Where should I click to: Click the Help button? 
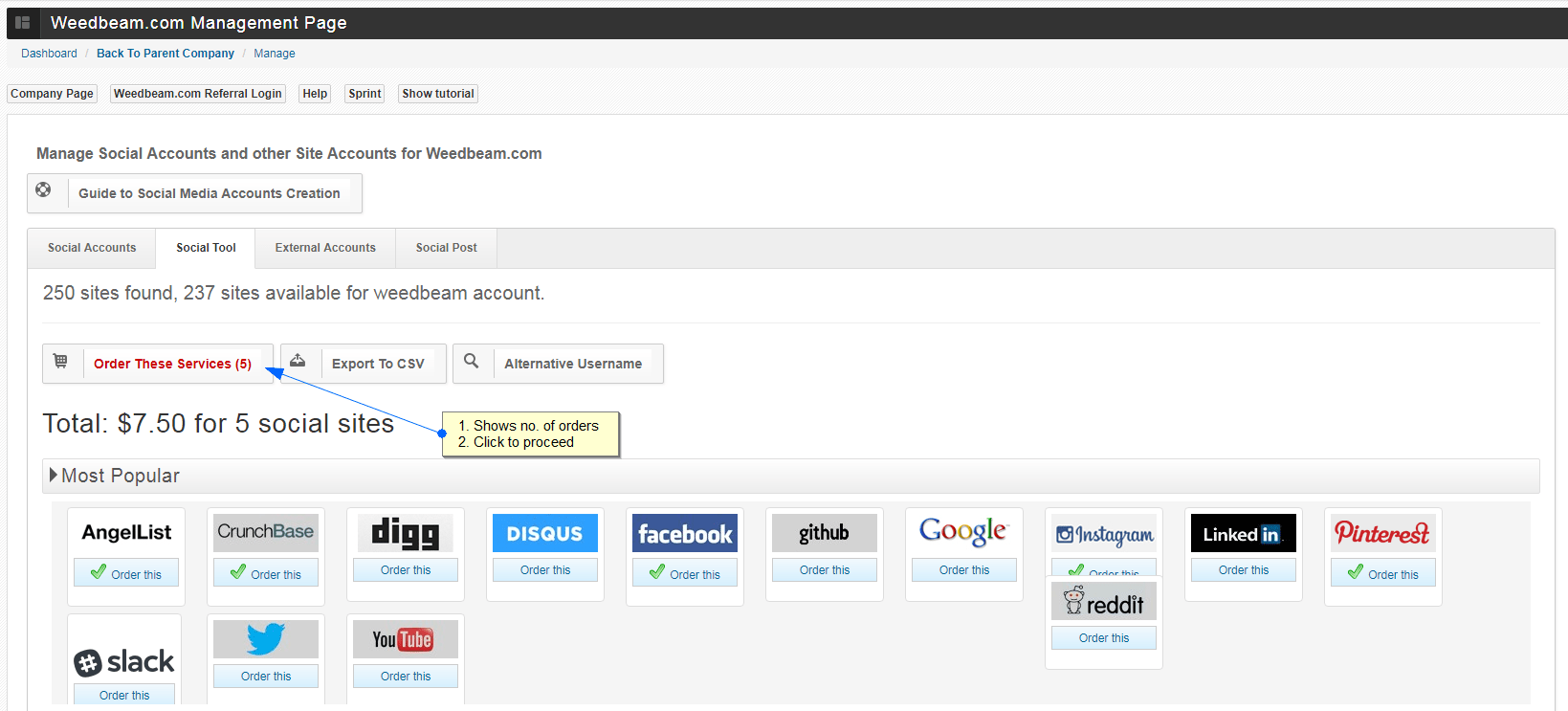(315, 94)
